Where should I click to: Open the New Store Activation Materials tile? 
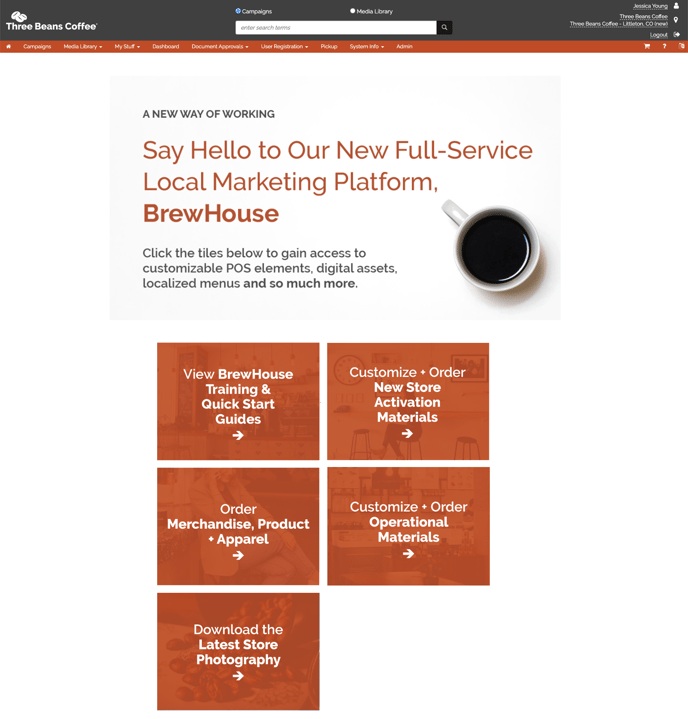408,401
